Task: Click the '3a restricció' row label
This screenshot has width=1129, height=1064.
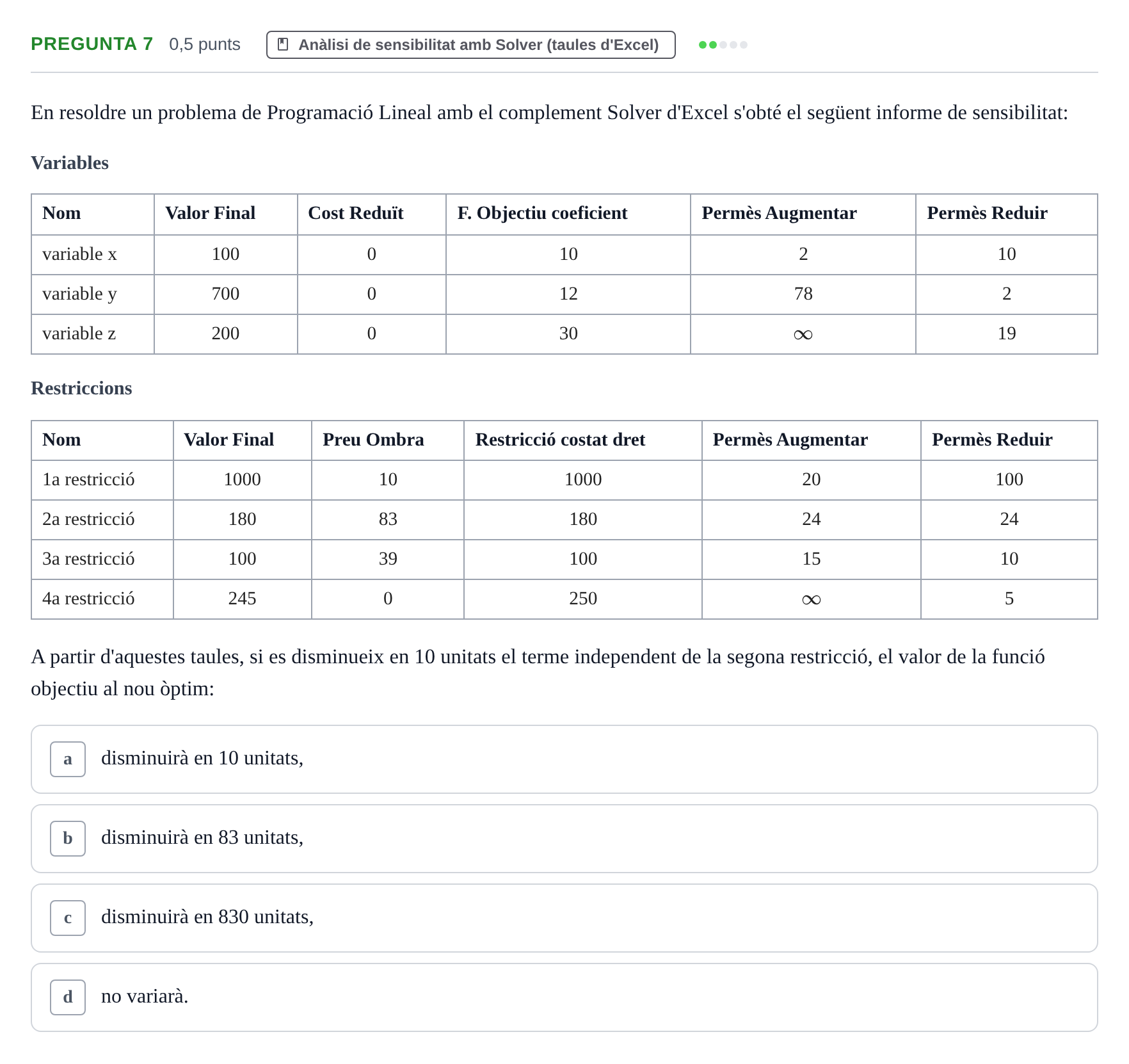Action: pyautogui.click(x=88, y=559)
